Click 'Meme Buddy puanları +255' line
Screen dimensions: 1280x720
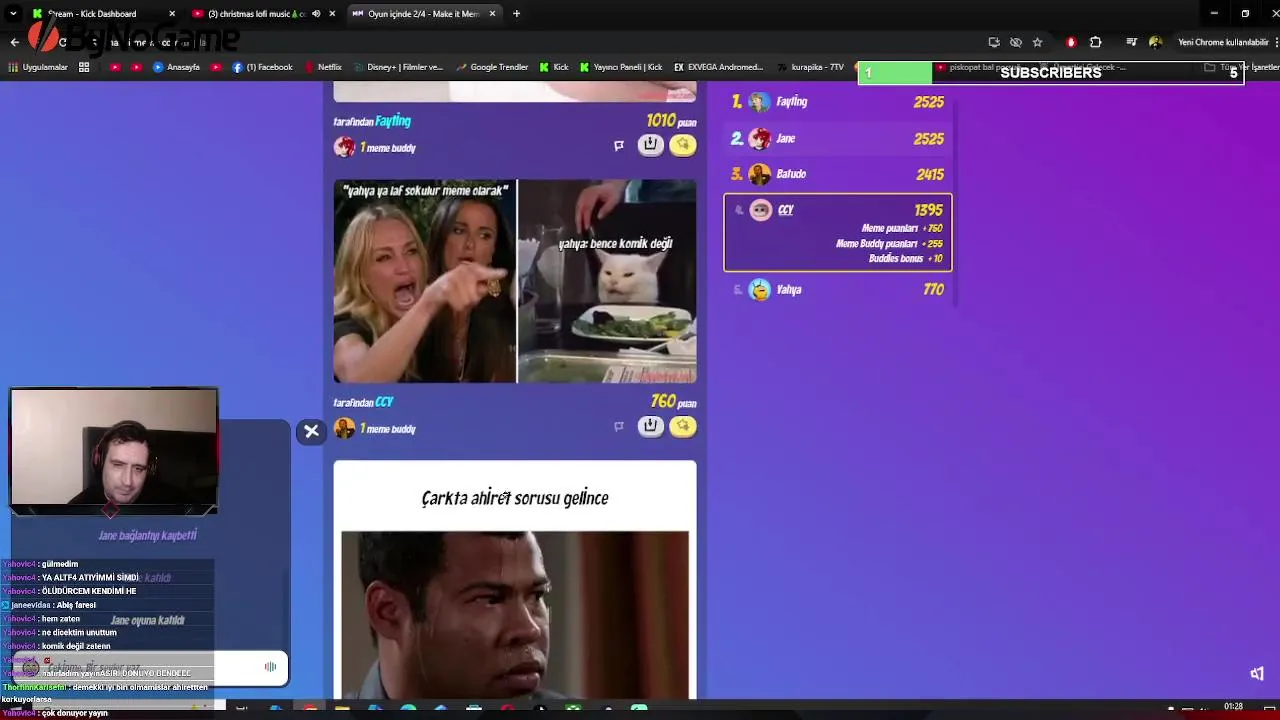pos(889,243)
